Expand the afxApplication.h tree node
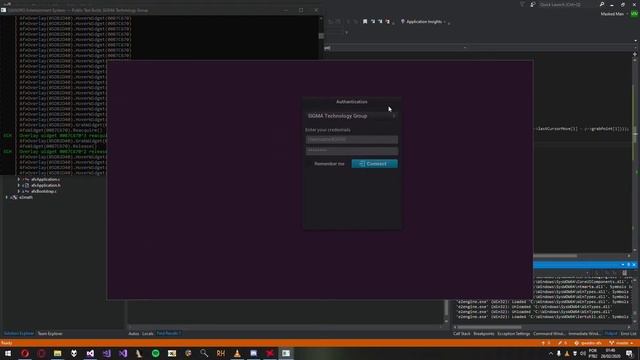This screenshot has width=640, height=360. click(x=18, y=185)
